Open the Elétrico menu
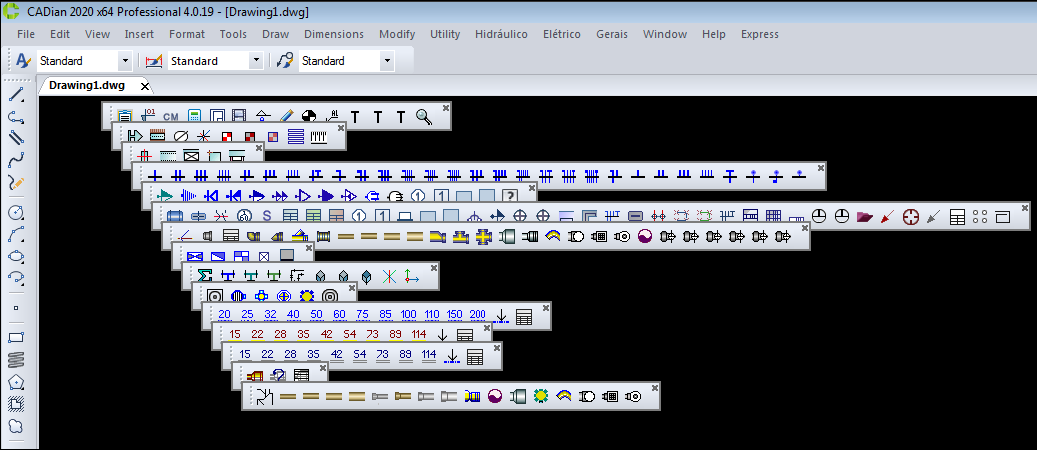Screen dimensions: 1037x450 click(x=561, y=34)
